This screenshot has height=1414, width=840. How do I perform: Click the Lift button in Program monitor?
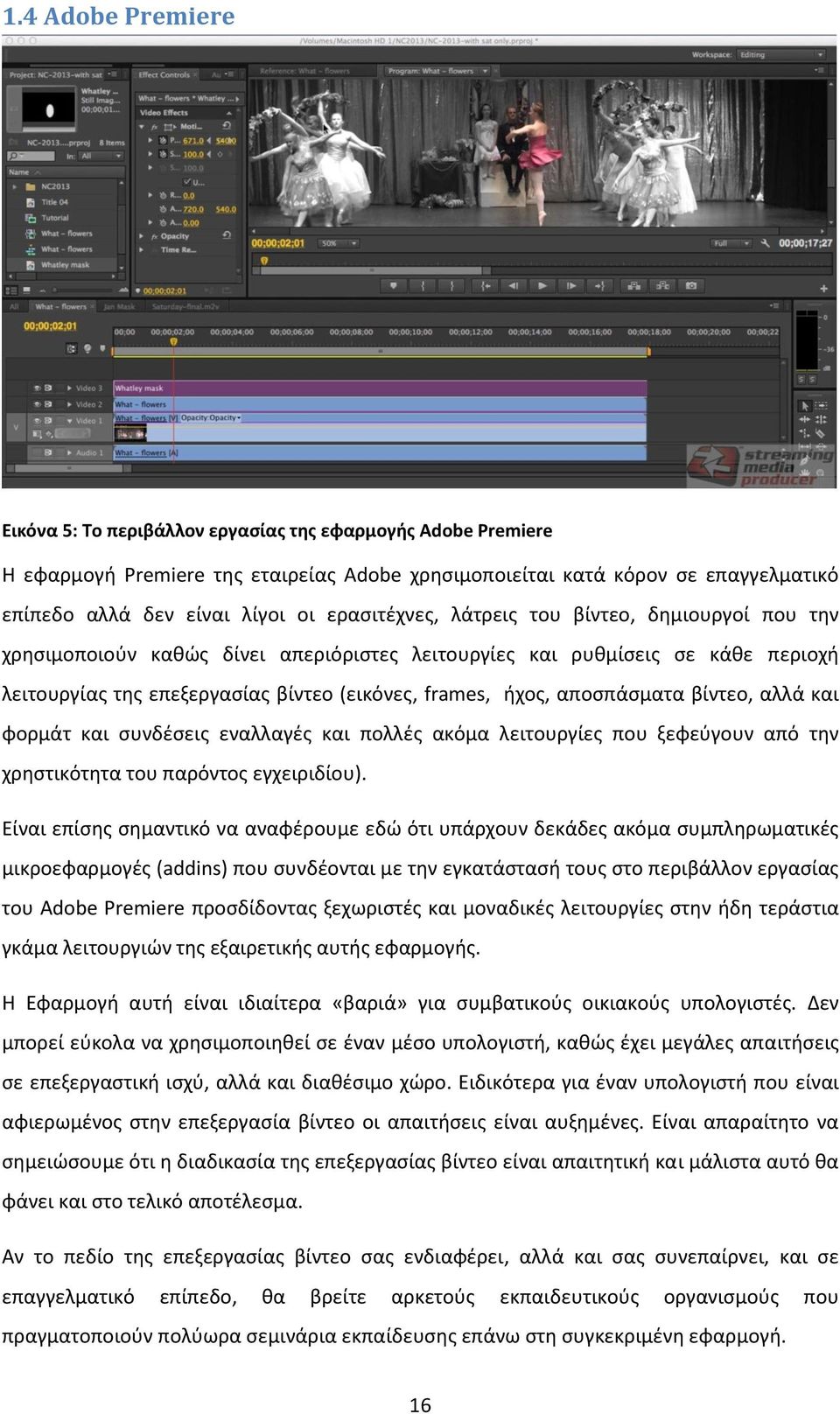coord(633,286)
